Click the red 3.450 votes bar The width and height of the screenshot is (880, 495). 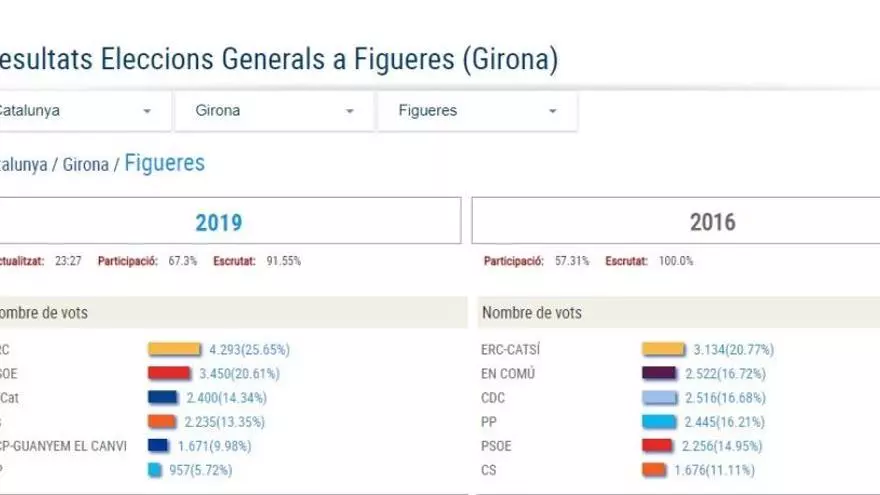169,374
